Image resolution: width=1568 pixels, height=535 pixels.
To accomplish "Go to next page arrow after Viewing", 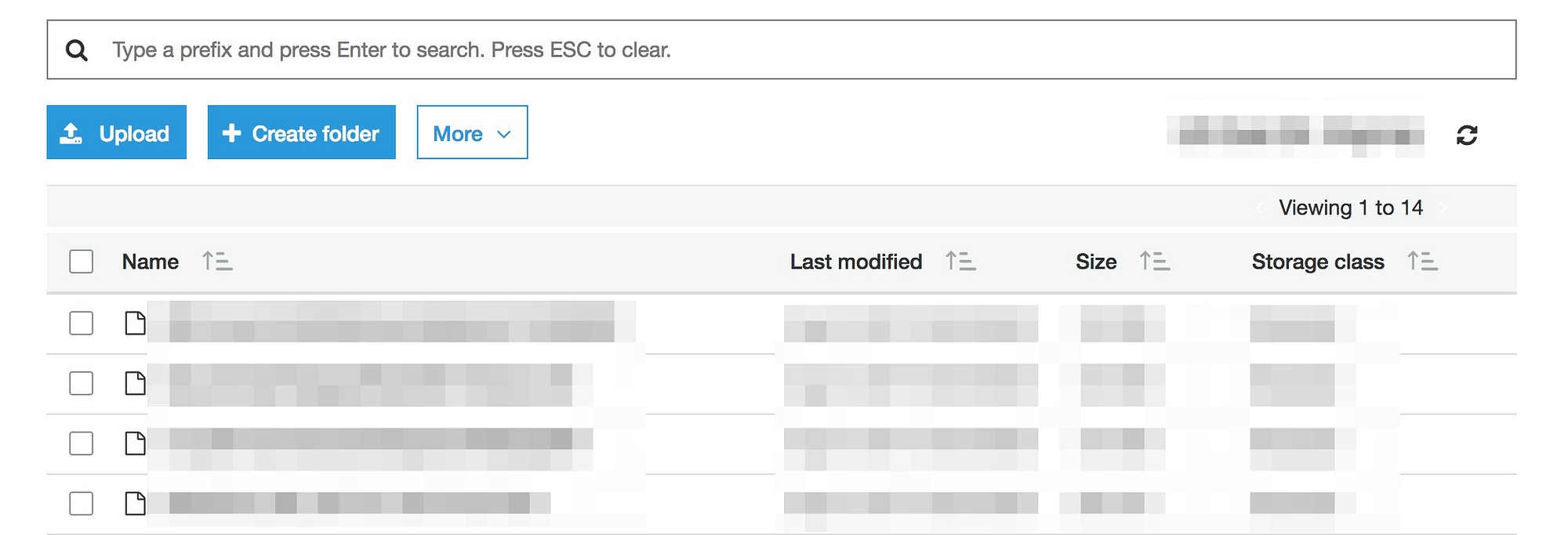I will pos(1443,208).
